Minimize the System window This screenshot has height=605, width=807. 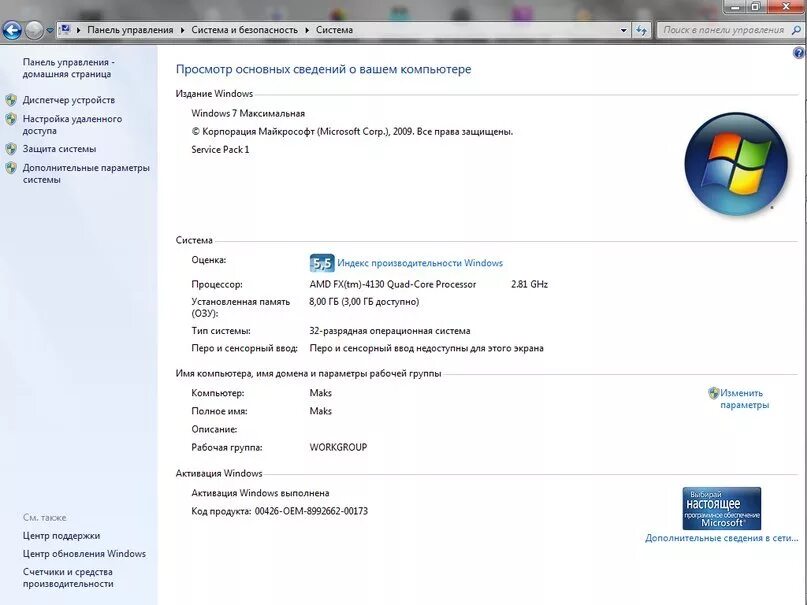click(736, 7)
